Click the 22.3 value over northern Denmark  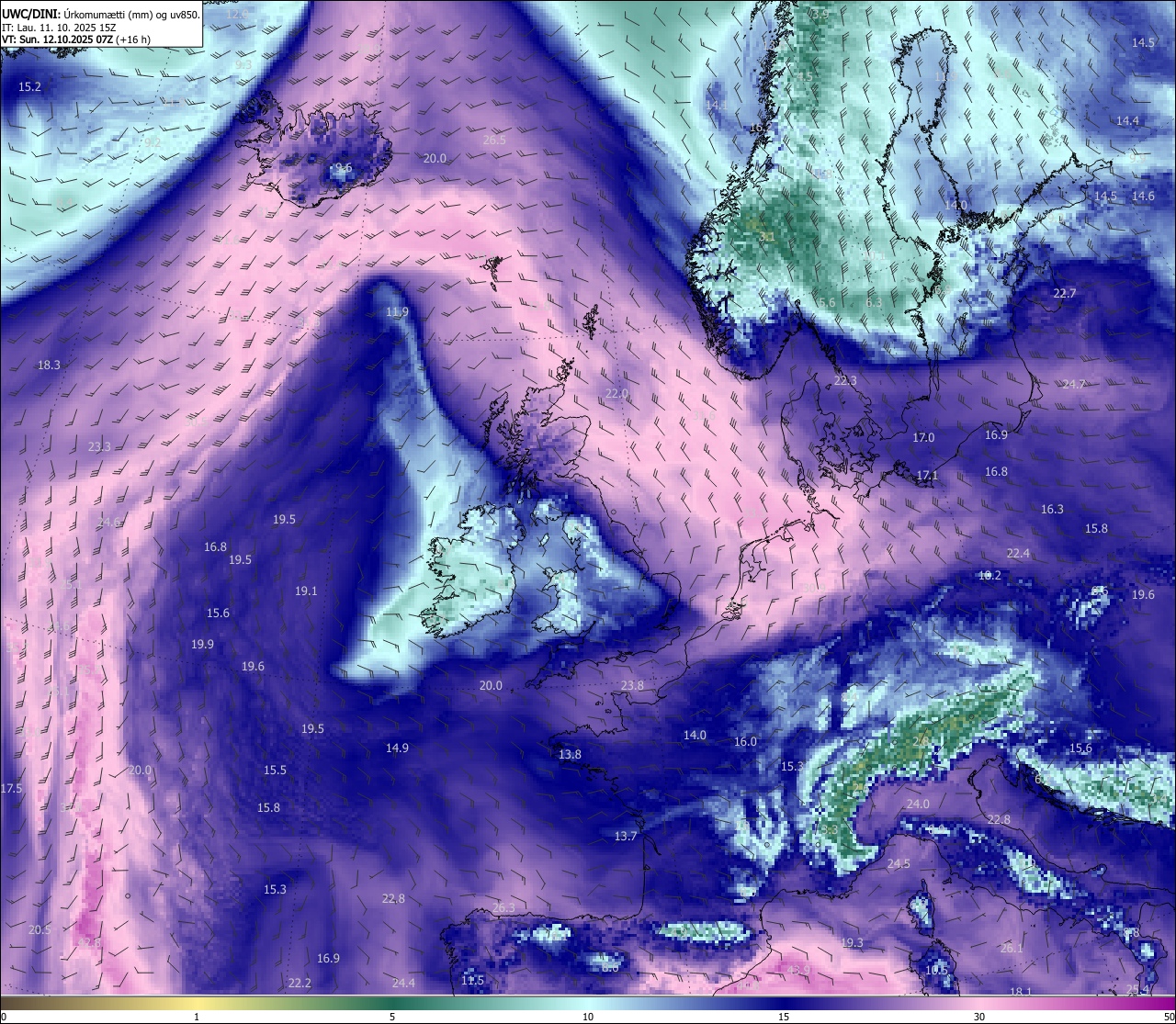pos(845,381)
